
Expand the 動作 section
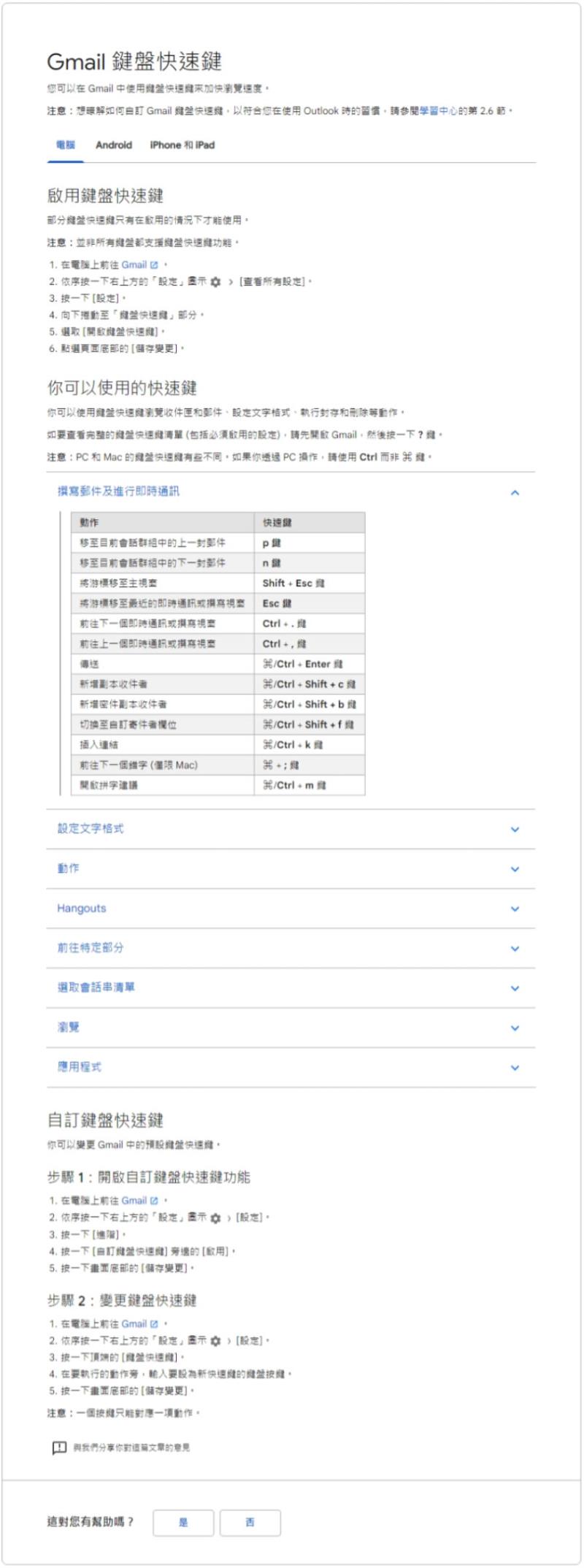(291, 868)
